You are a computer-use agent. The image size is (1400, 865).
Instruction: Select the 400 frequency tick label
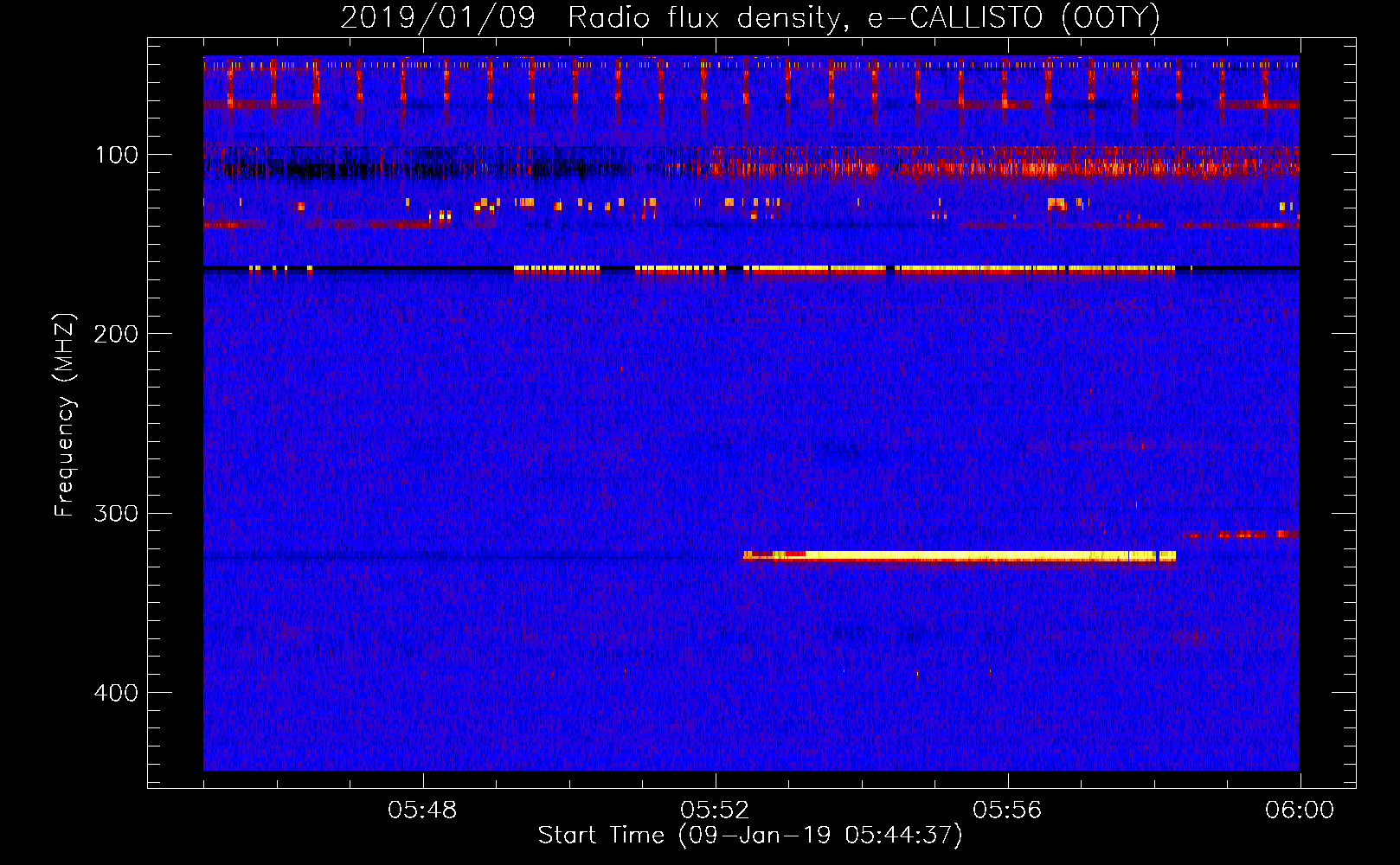pyautogui.click(x=116, y=693)
